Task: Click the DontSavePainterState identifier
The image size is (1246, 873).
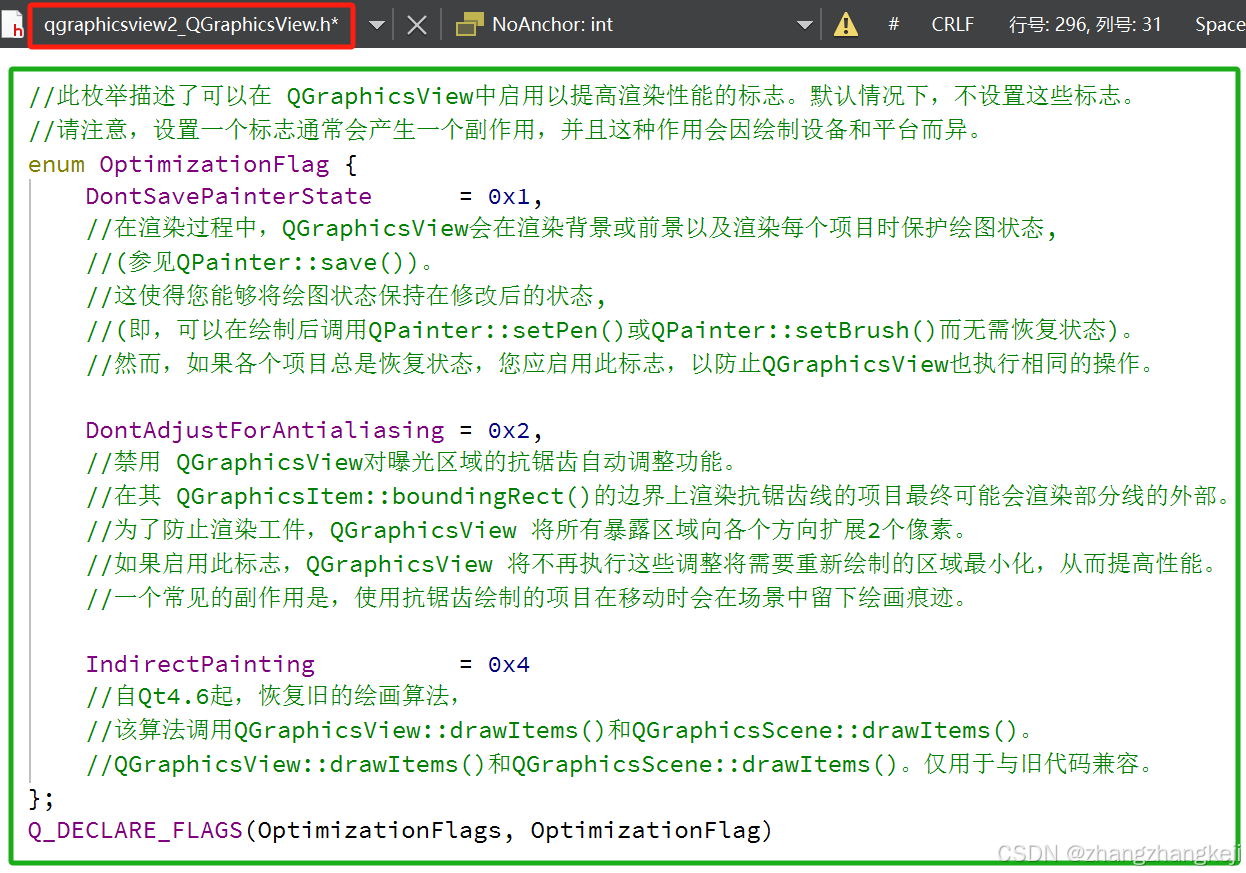Action: tap(228, 196)
